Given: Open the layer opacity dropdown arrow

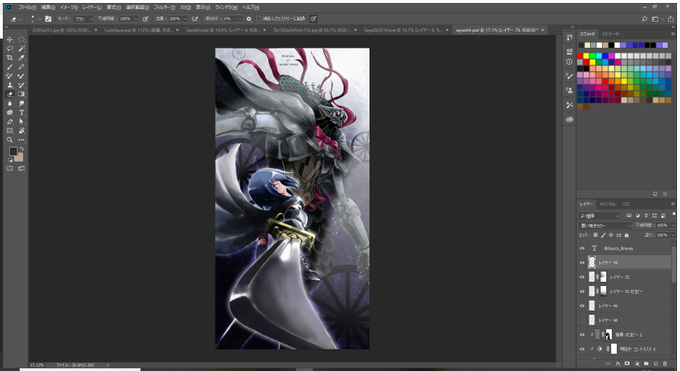Looking at the screenshot, I should click(x=673, y=226).
